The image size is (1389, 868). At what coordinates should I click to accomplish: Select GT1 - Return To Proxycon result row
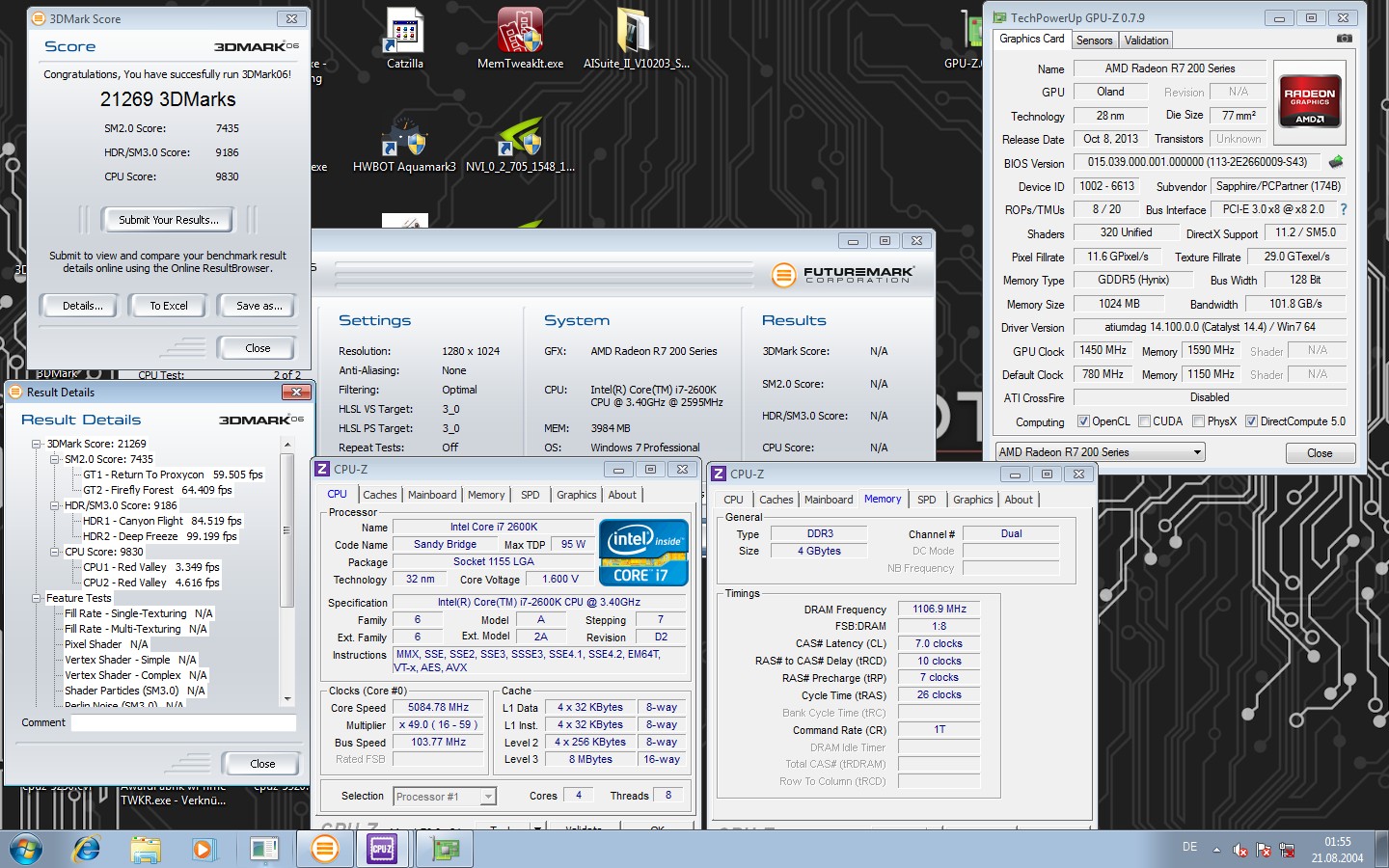coord(173,475)
